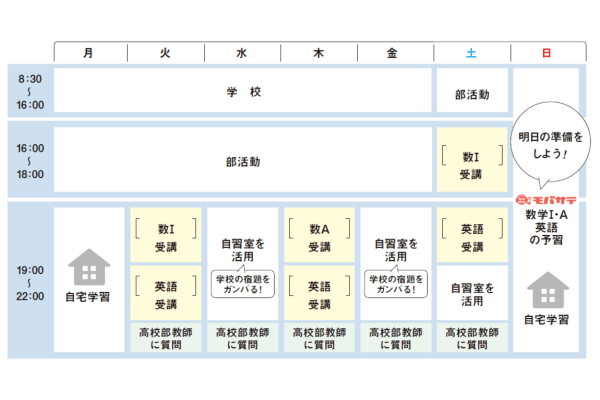Click the 明日の準備をしよう! speech bubble
600x400 pixels.
point(546,145)
